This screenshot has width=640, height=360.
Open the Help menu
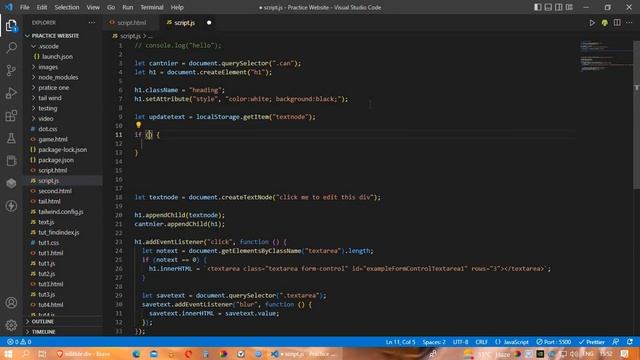[177, 7]
